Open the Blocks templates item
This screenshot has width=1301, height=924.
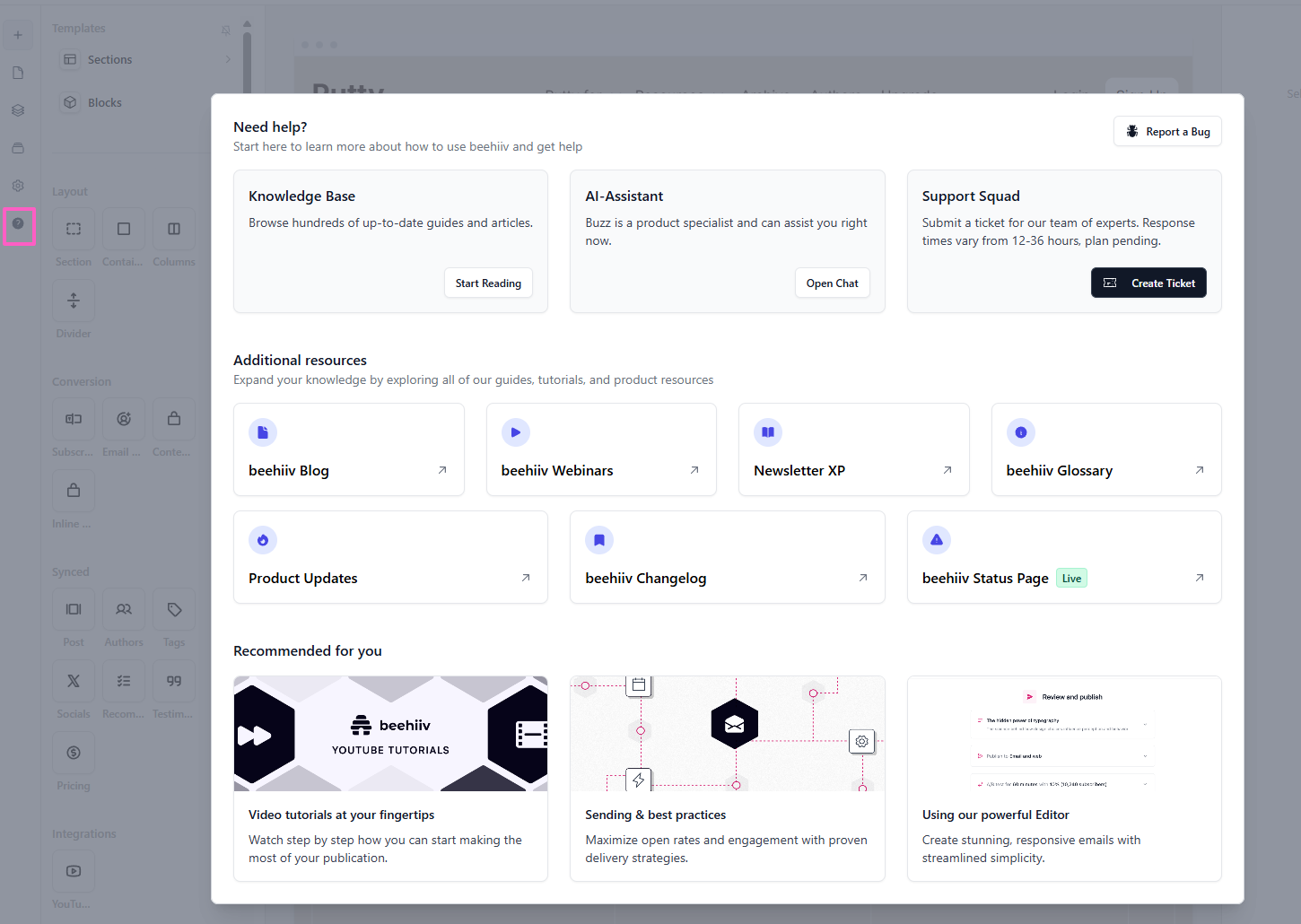coord(104,103)
